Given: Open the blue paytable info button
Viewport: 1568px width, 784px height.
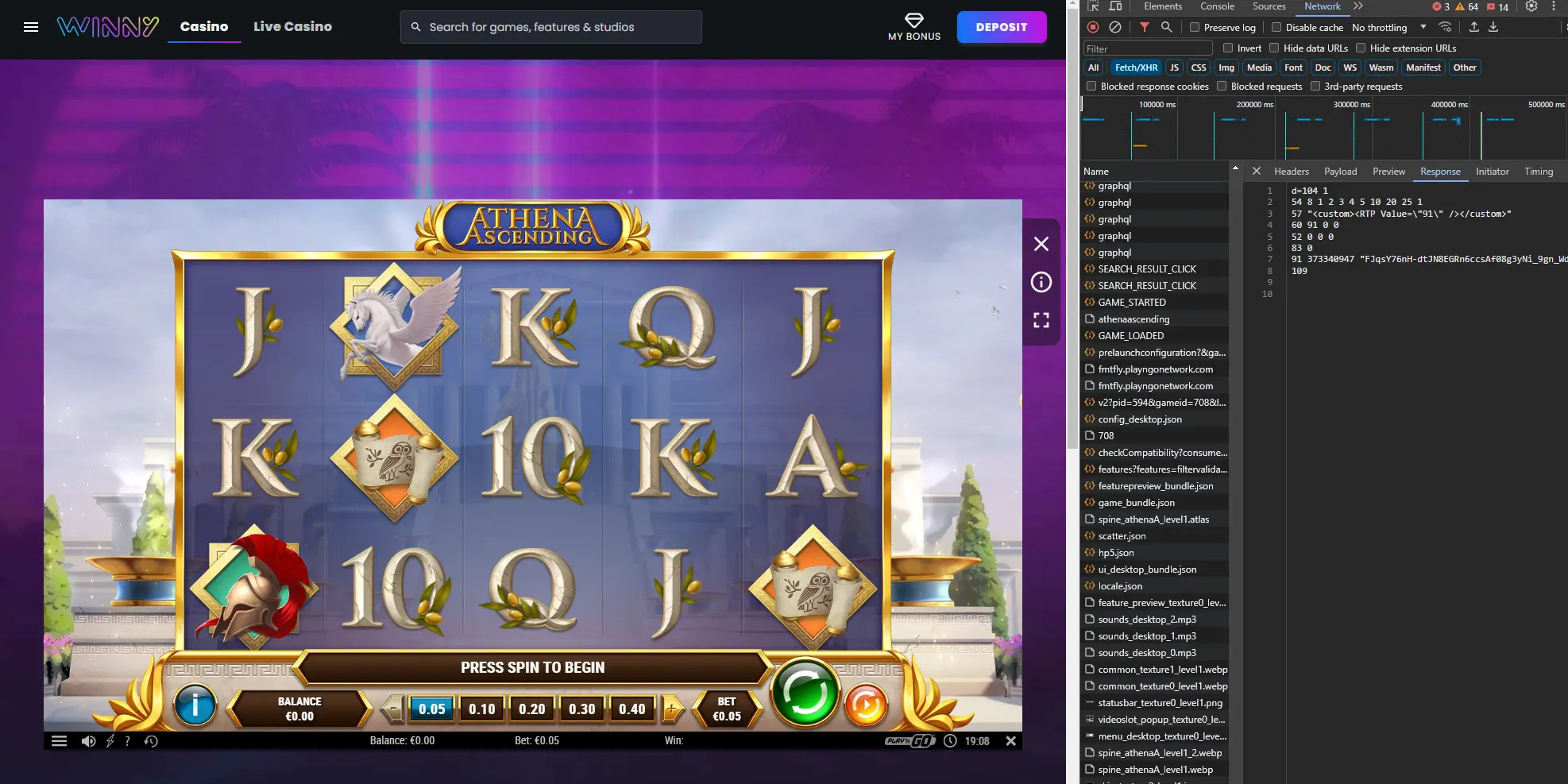Looking at the screenshot, I should tap(195, 705).
